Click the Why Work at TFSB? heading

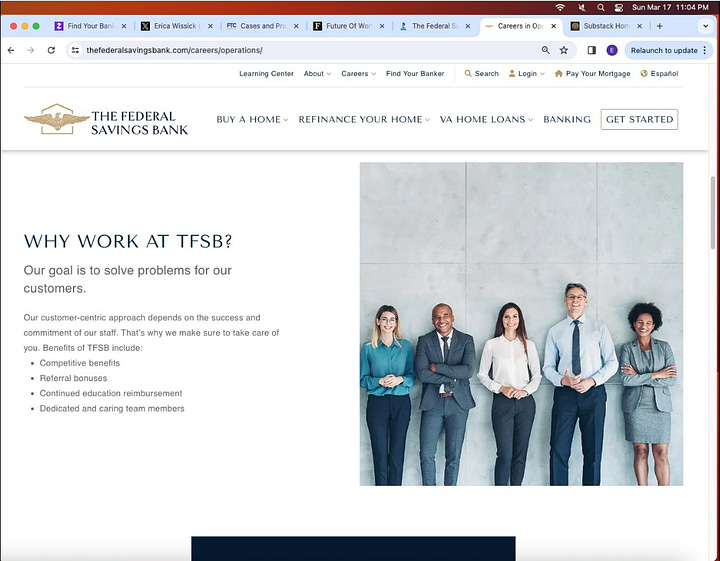(x=128, y=241)
